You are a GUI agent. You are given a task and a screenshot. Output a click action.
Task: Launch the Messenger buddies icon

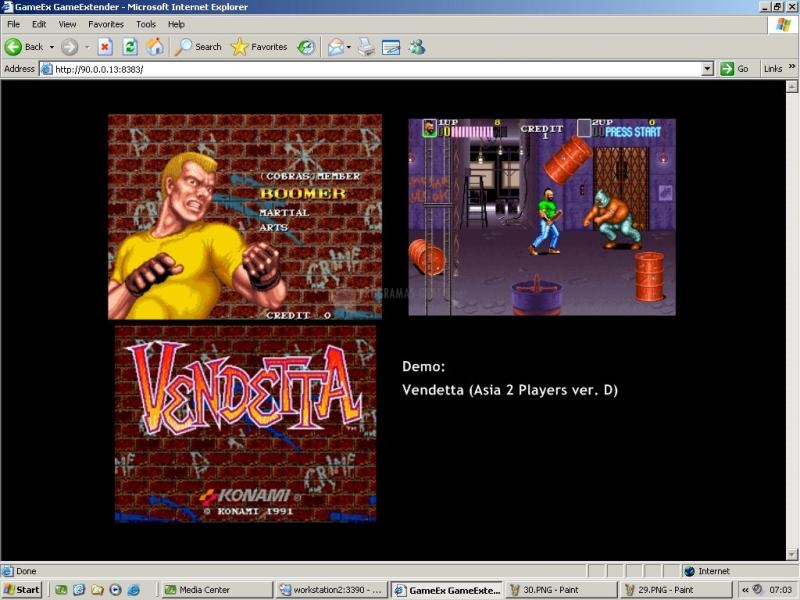click(416, 47)
